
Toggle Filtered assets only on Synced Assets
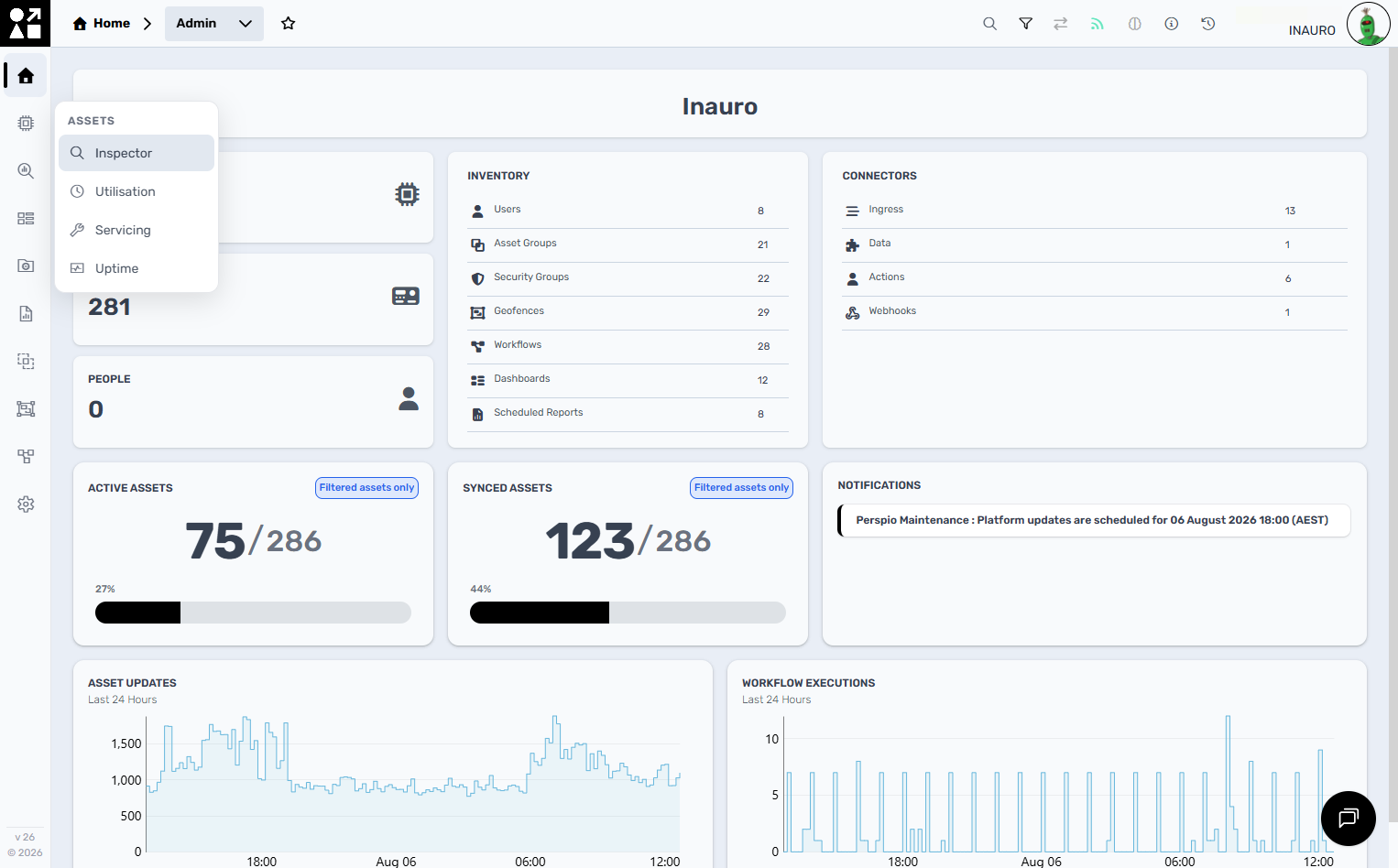coord(741,488)
